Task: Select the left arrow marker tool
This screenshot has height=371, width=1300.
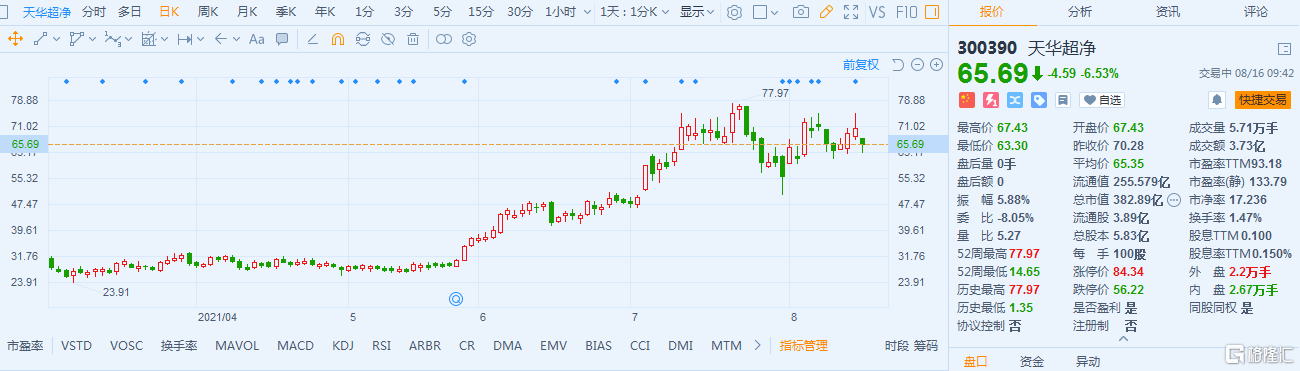Action: tap(221, 39)
